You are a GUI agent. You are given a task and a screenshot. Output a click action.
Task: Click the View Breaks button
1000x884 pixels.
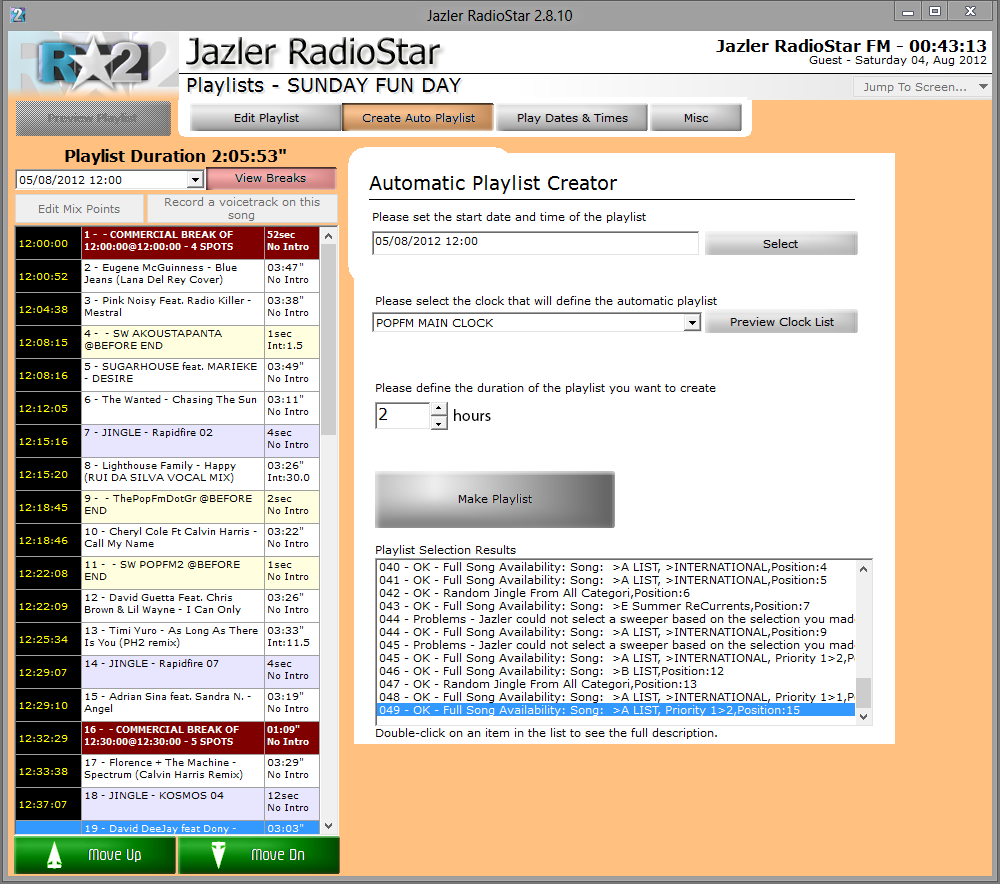[x=270, y=179]
